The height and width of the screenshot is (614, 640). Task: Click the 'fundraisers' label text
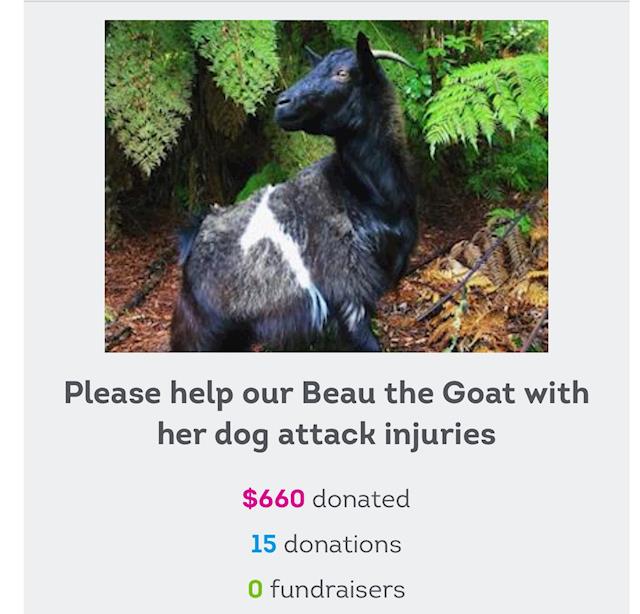click(x=336, y=589)
